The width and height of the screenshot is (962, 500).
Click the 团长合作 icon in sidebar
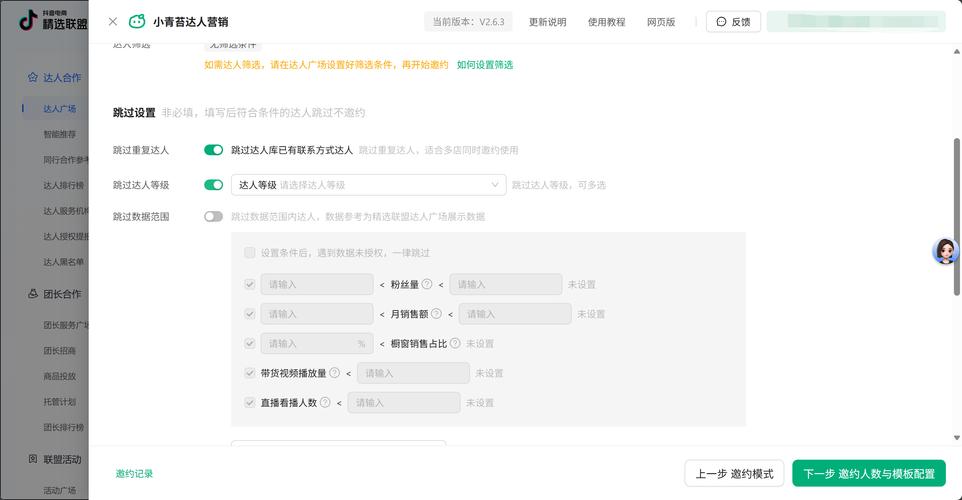point(33,294)
